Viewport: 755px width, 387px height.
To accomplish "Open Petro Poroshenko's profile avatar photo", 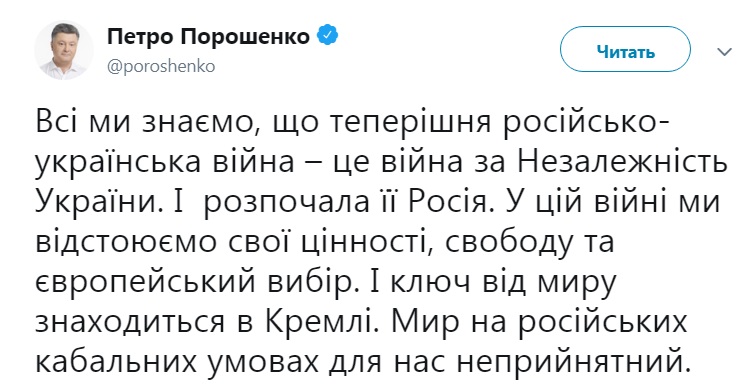I will pyautogui.click(x=64, y=50).
